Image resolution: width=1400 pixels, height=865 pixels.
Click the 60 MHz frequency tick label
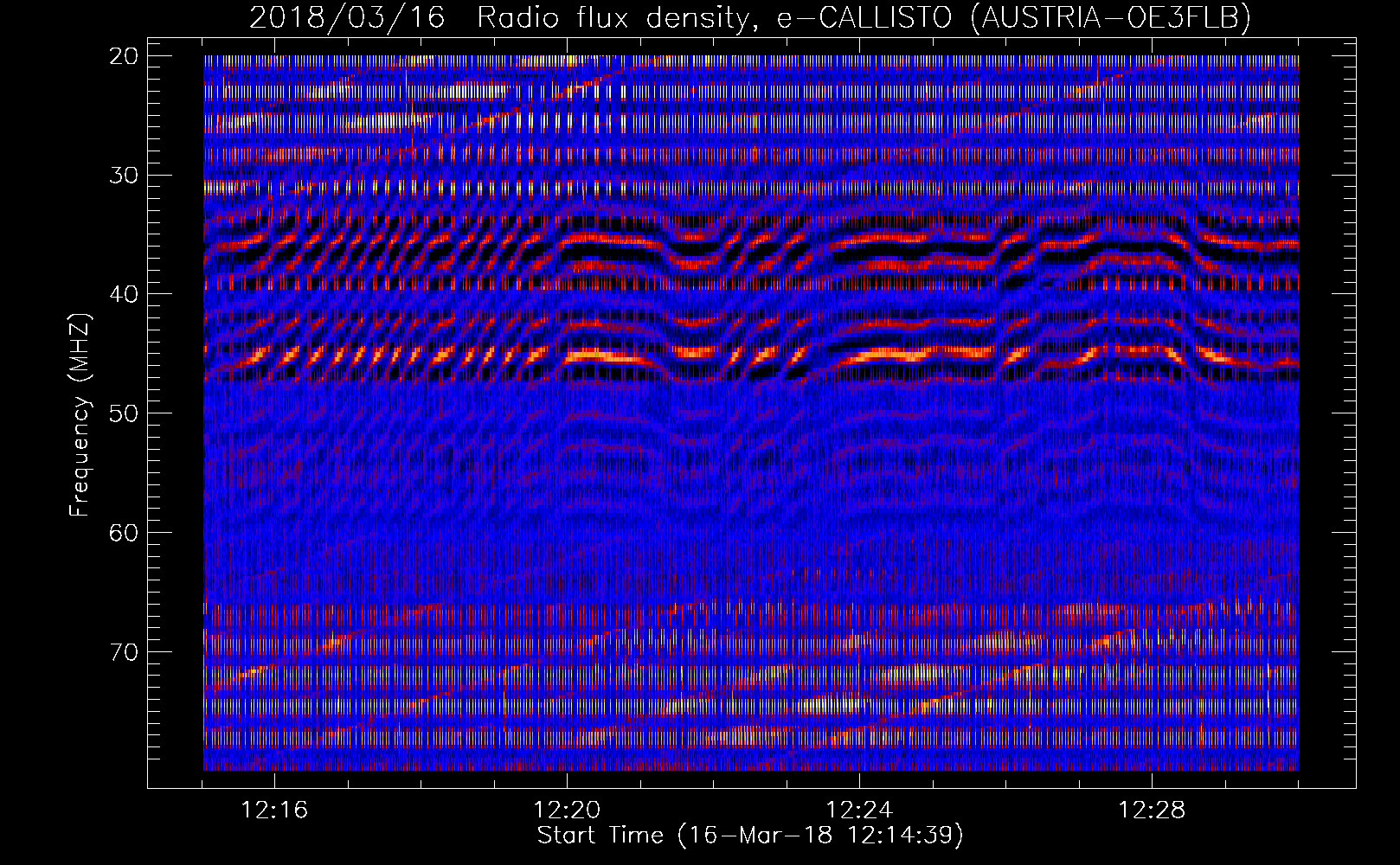(x=124, y=532)
